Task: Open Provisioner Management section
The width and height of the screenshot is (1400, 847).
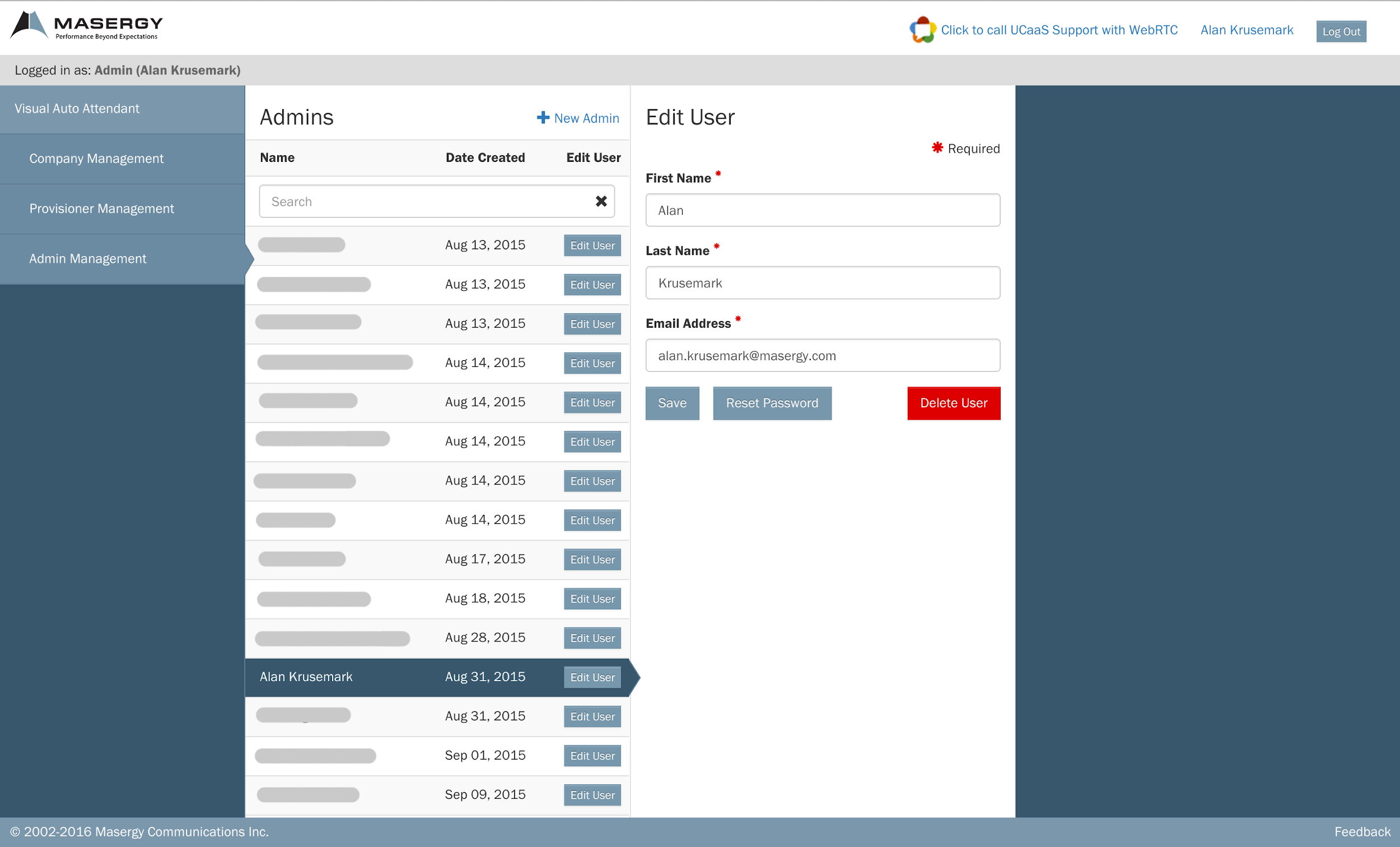Action: 102,208
